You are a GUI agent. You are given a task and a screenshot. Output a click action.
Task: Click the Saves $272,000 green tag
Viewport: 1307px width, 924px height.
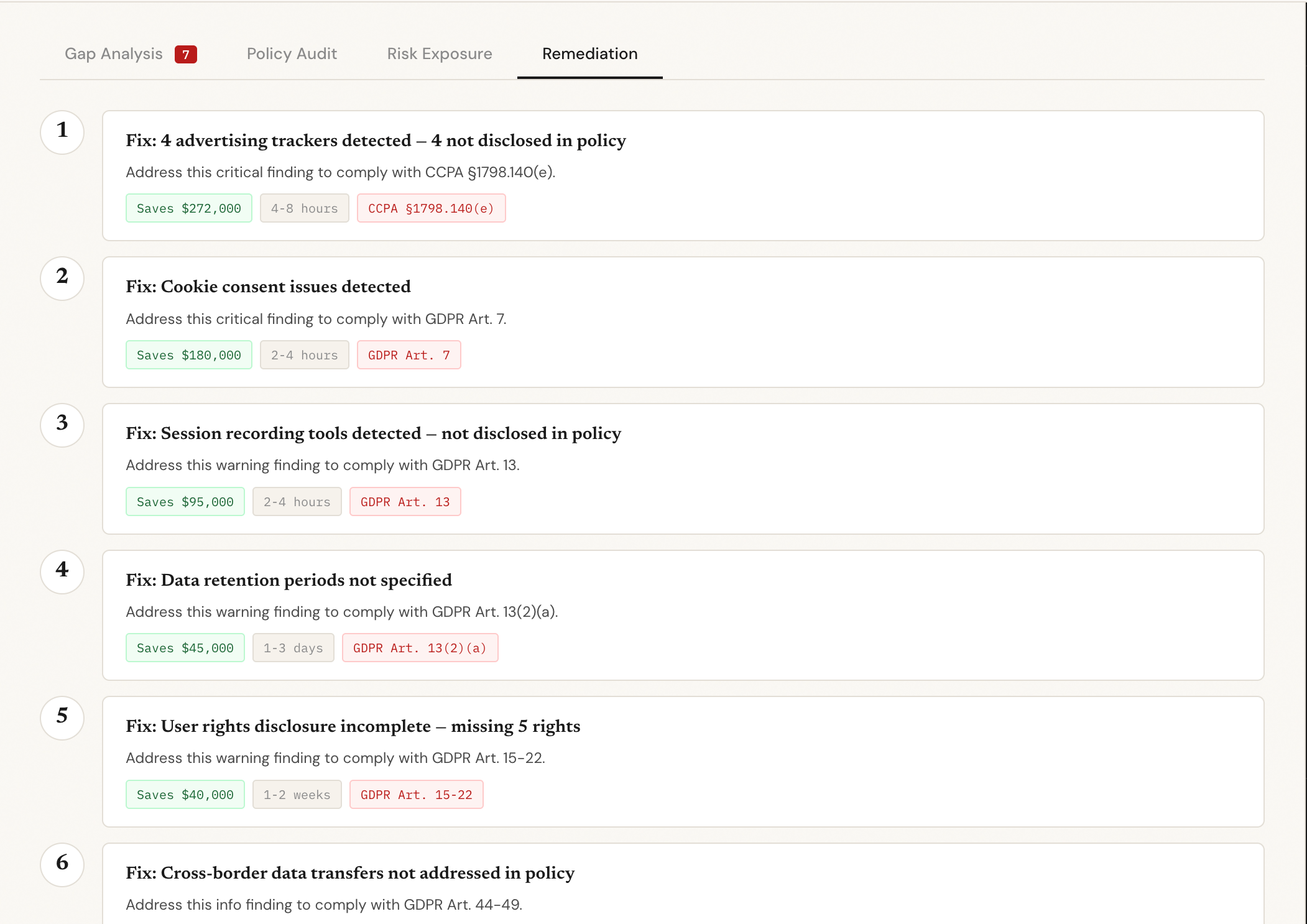coord(188,208)
